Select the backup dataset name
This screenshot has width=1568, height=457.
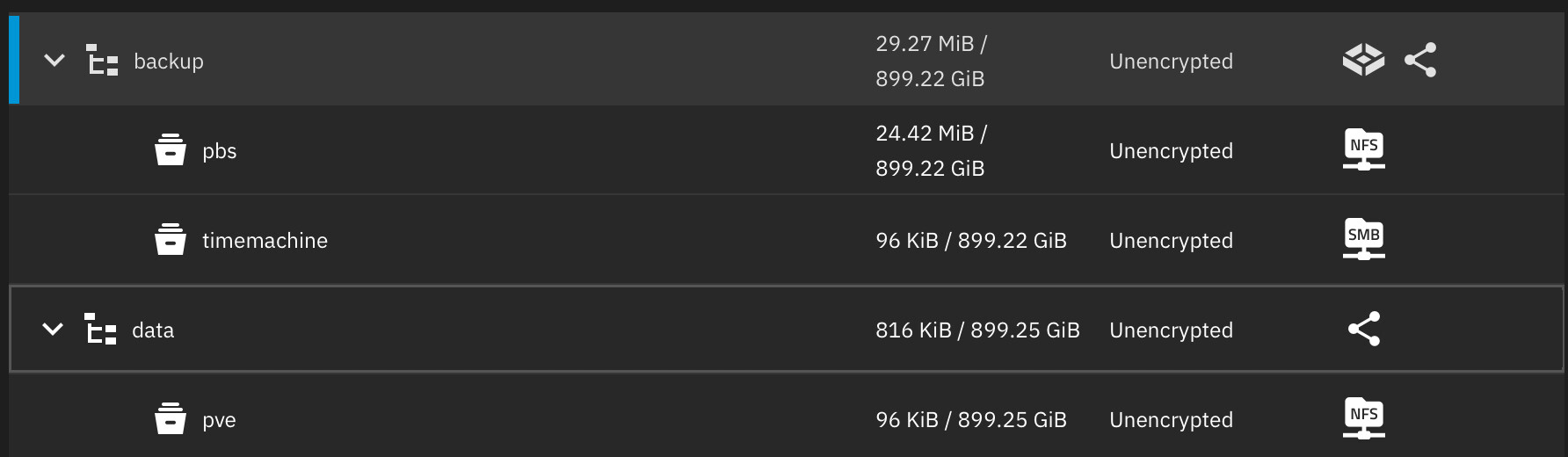[169, 62]
